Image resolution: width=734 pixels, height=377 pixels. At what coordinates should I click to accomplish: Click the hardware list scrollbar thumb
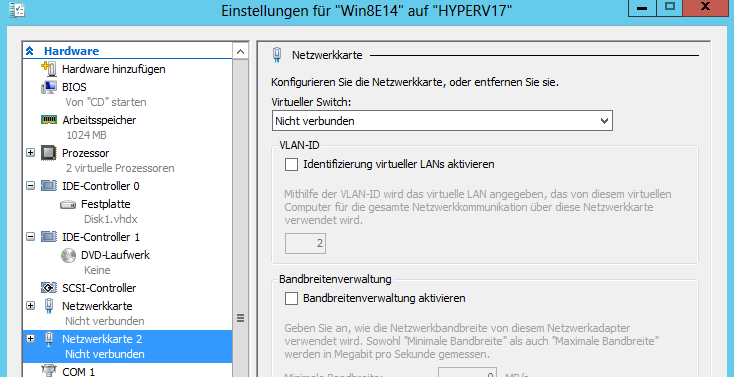click(x=240, y=318)
